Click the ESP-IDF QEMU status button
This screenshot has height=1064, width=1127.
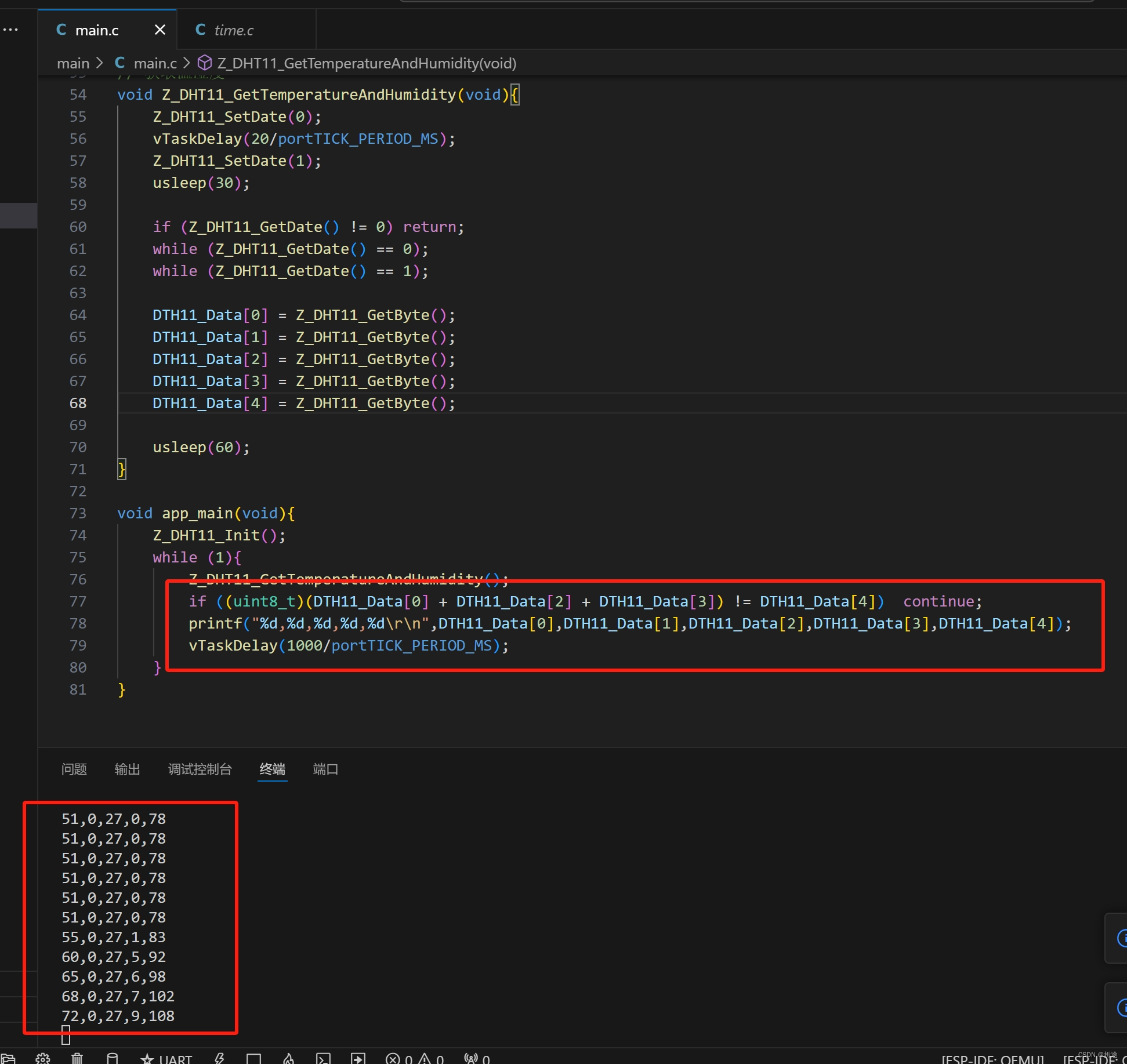(992, 1059)
